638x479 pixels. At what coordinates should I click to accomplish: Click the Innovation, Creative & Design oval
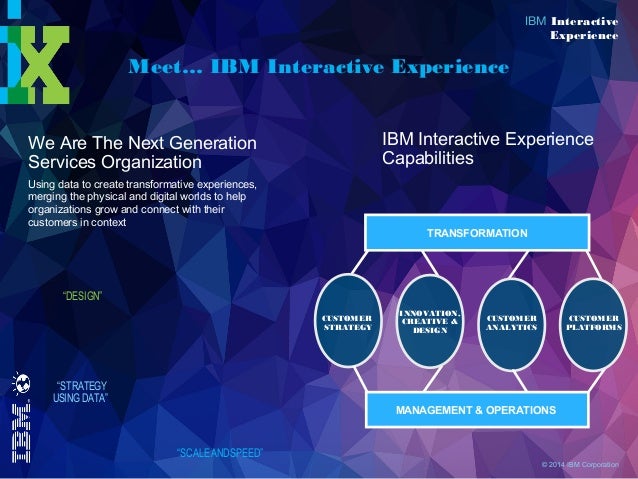(430, 322)
